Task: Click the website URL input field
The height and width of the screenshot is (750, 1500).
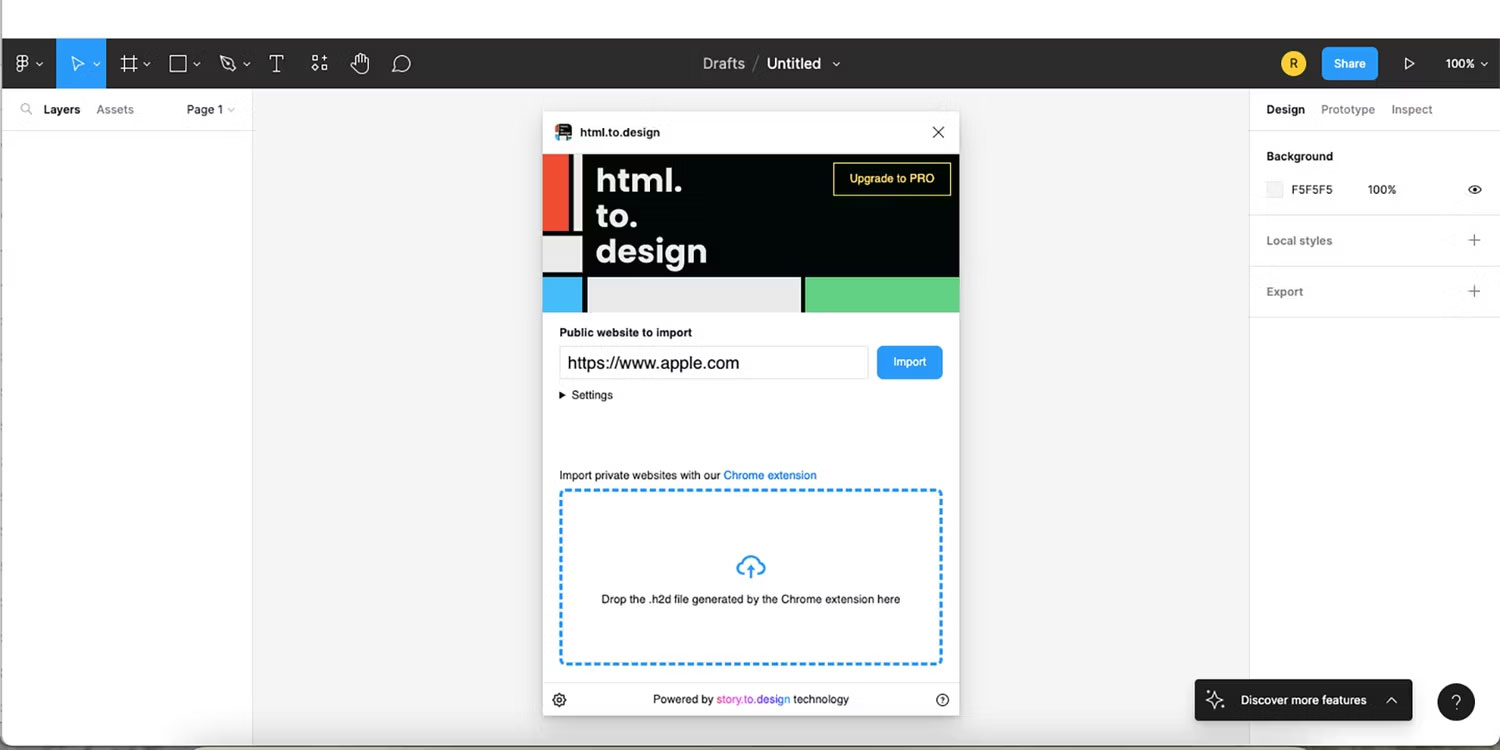Action: (713, 363)
